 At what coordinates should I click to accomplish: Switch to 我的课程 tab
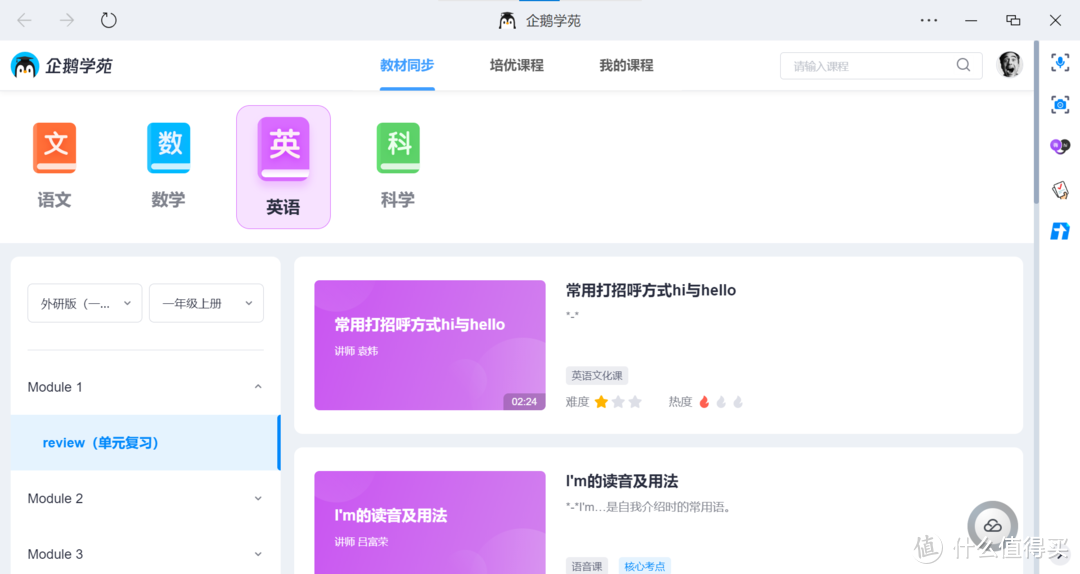626,65
